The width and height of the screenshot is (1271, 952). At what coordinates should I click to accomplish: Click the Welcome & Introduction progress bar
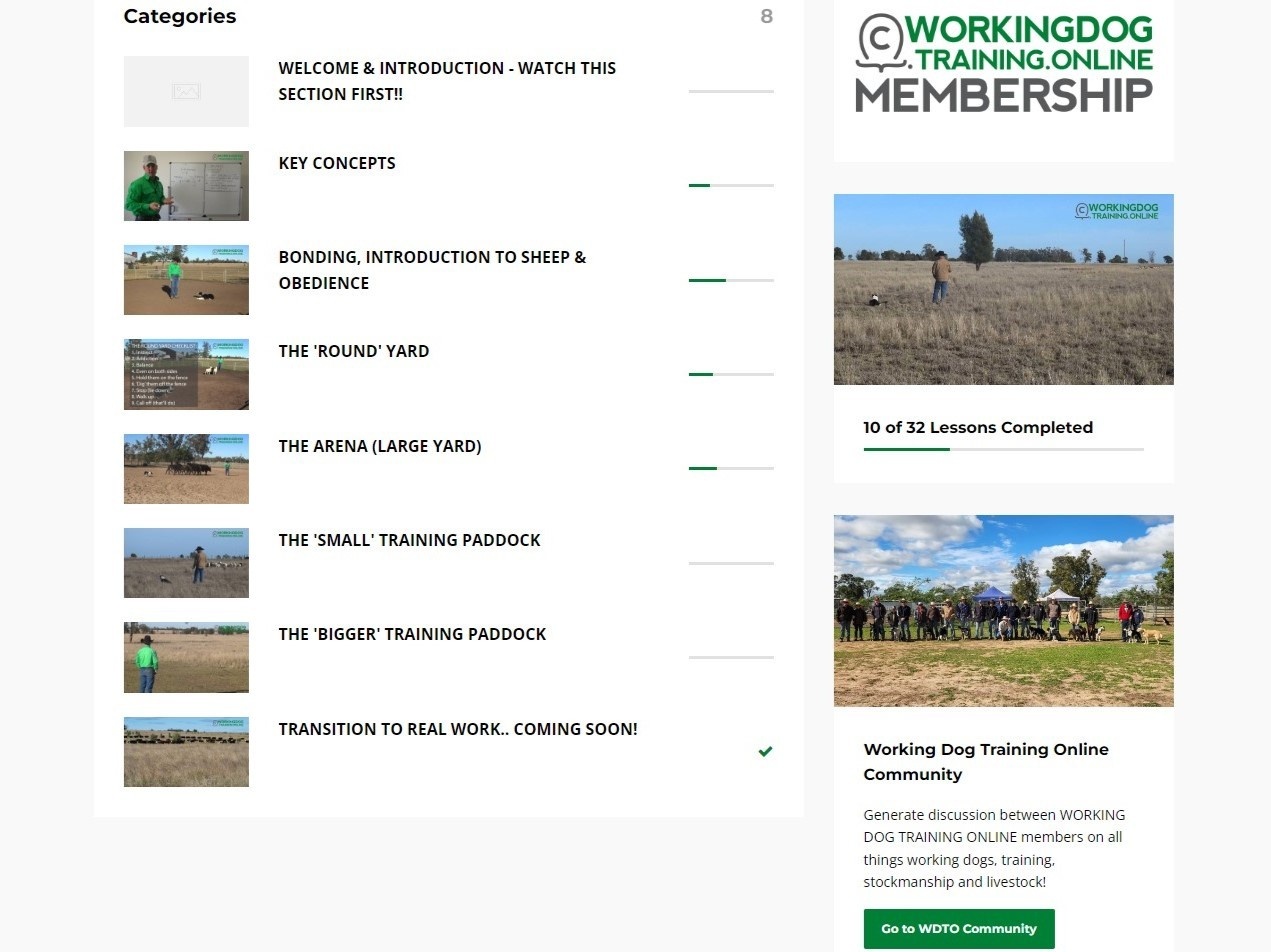tap(731, 91)
